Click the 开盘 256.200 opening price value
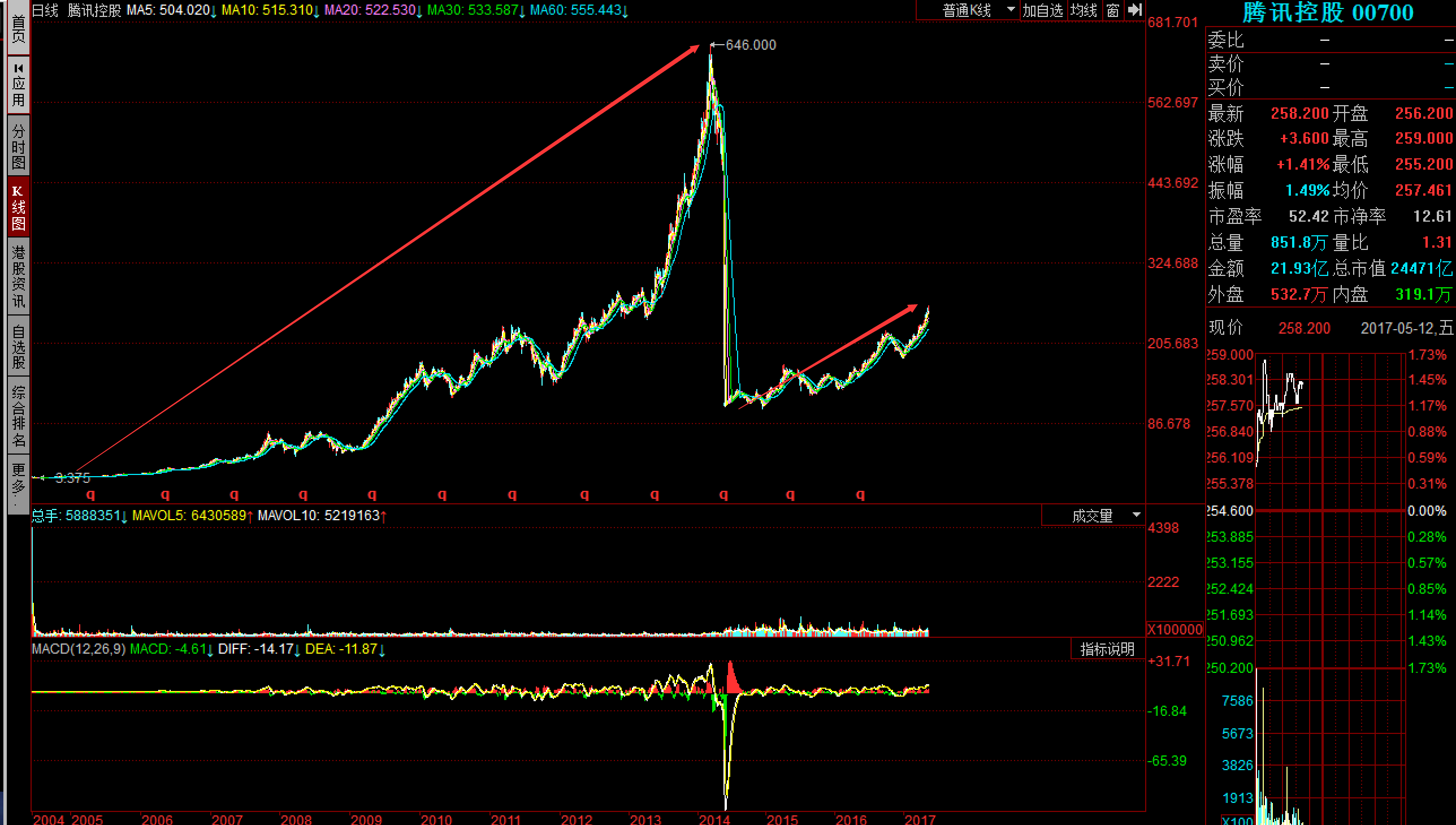 1424,113
